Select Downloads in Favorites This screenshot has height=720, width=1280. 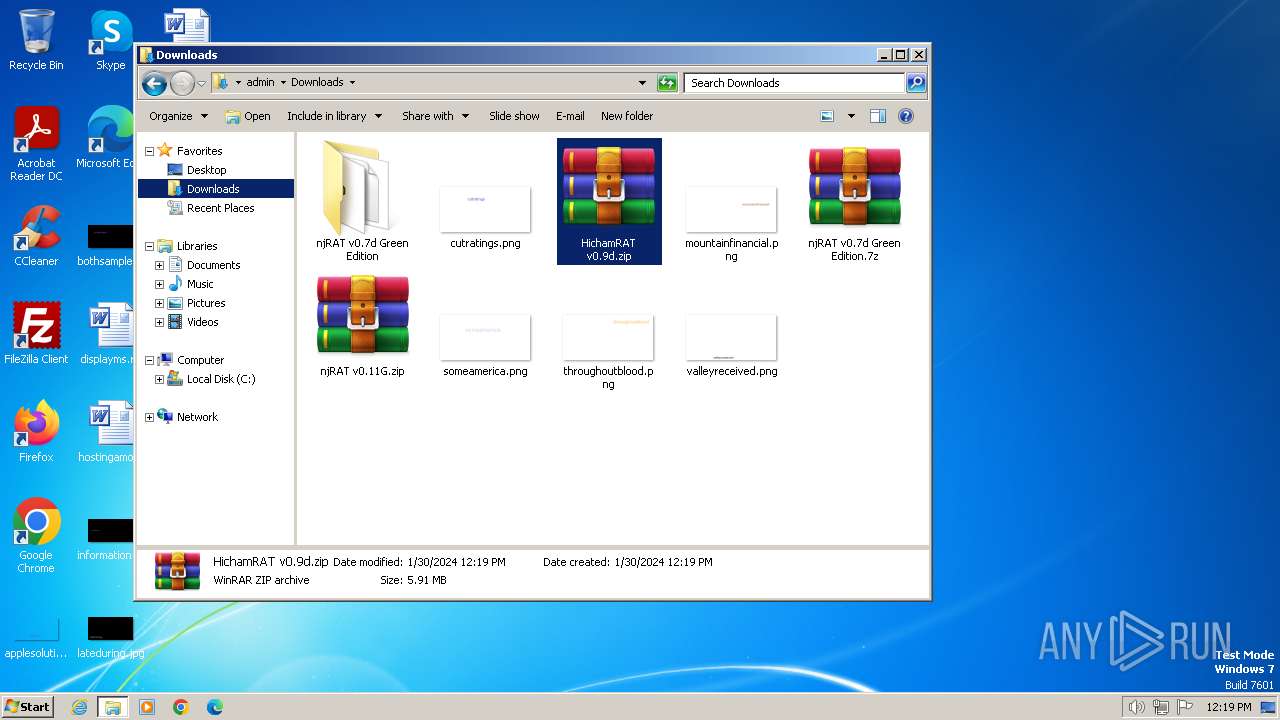tap(212, 189)
